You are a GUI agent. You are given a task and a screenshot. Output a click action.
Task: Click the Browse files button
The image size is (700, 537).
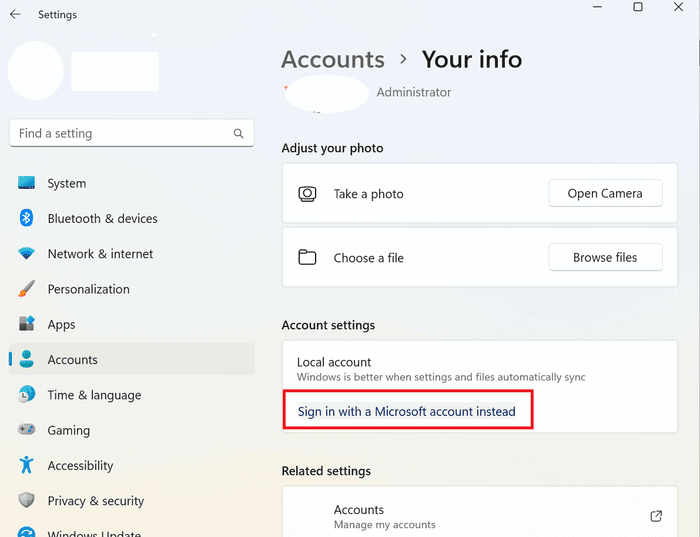click(605, 257)
